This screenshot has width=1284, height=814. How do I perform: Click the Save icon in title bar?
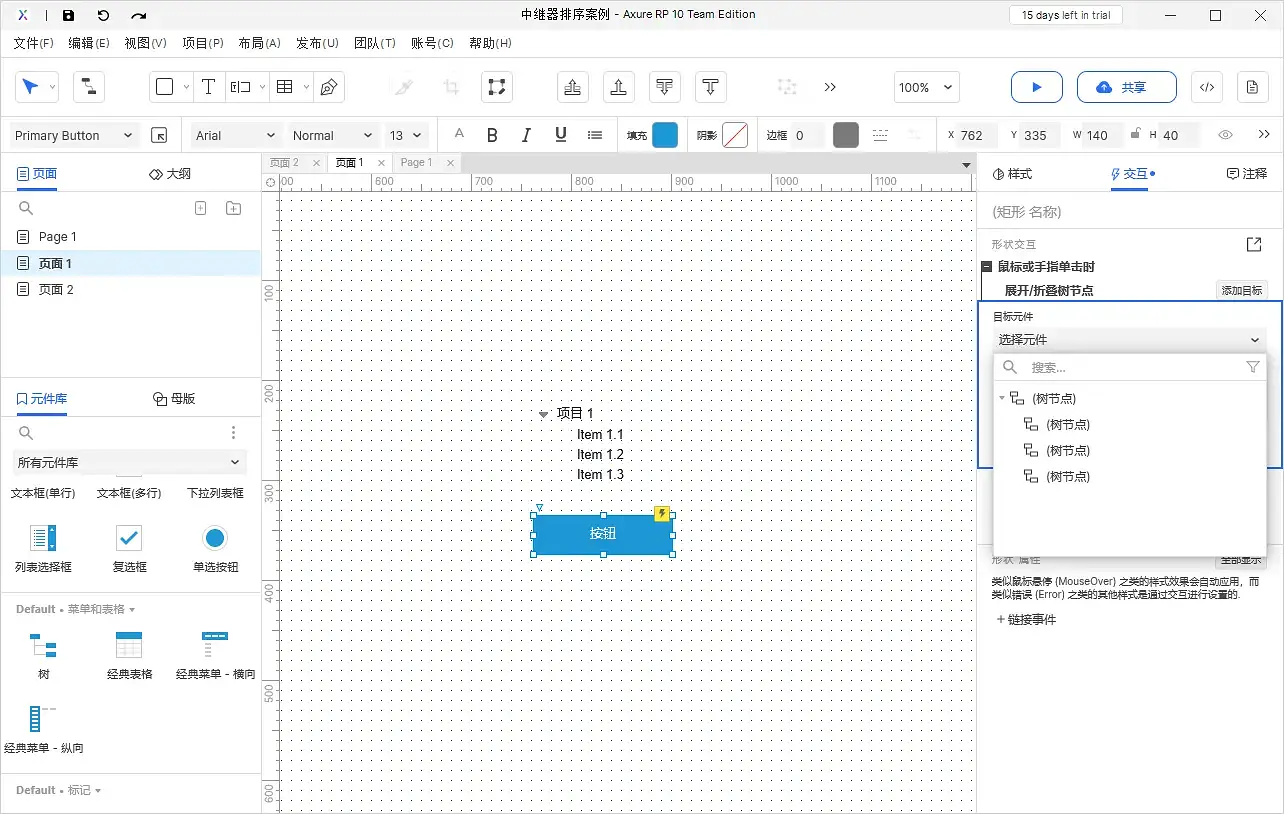tap(68, 15)
